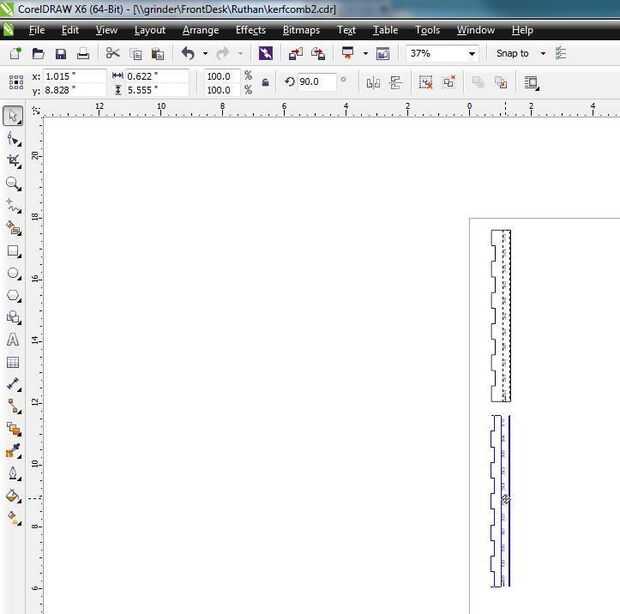The image size is (620, 614).
Task: Open the Help menu
Action: 522,30
